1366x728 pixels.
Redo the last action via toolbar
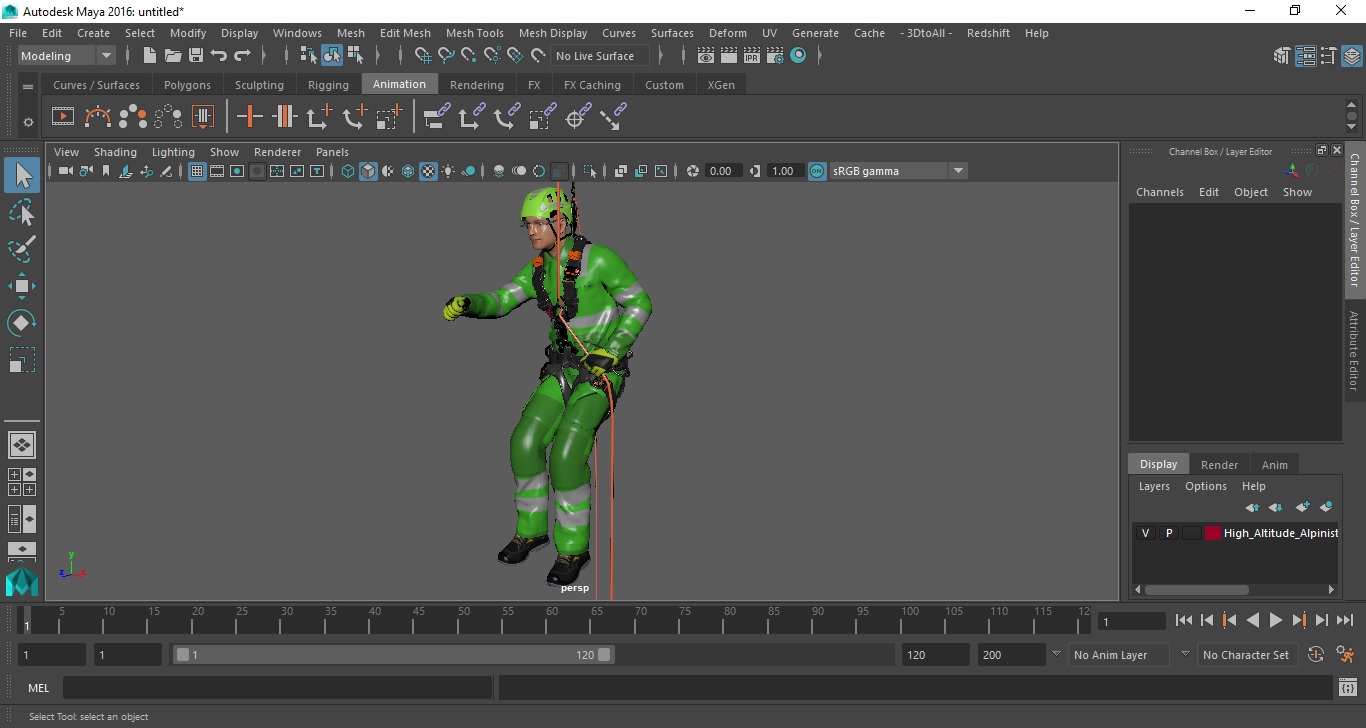pos(242,56)
